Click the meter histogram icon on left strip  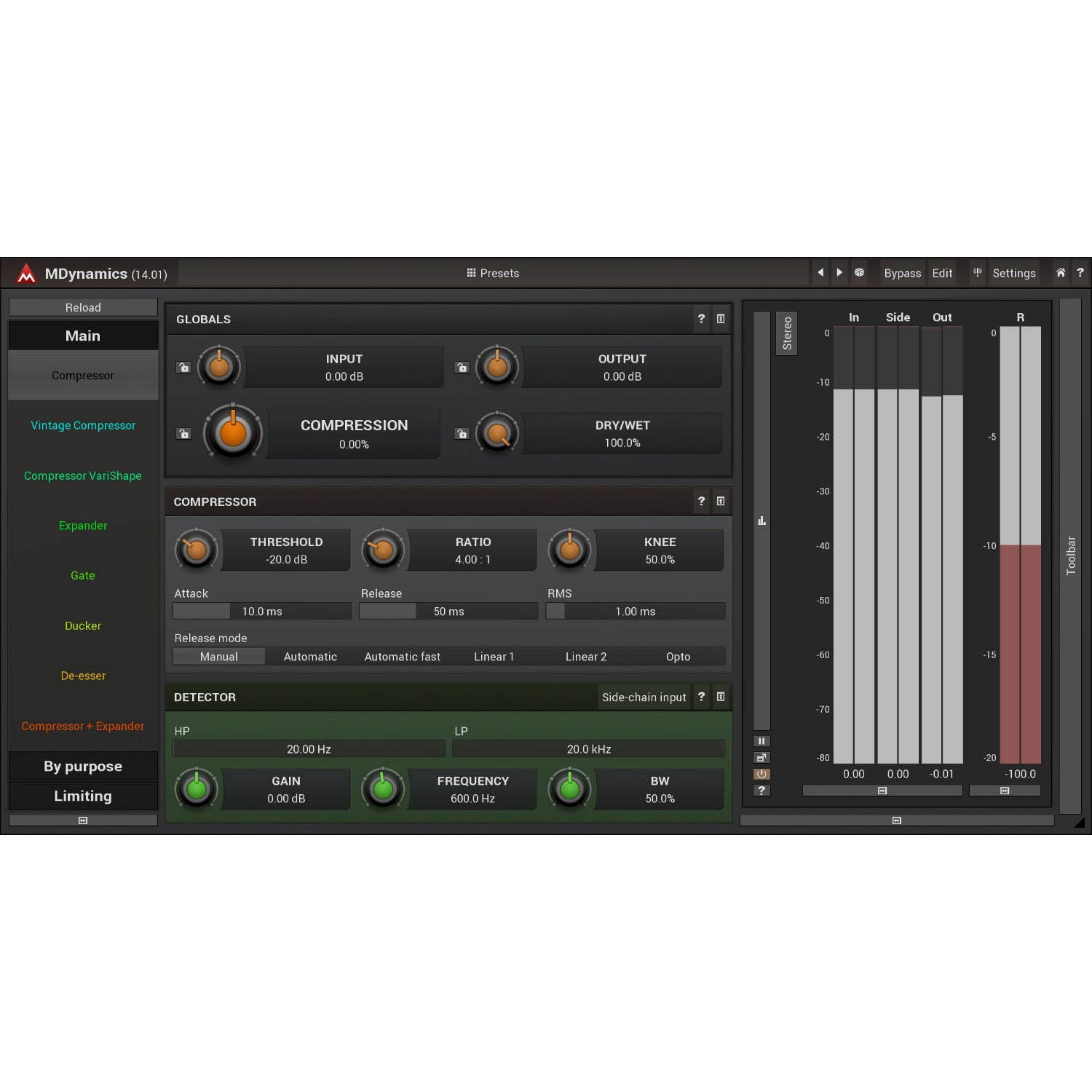point(761,521)
